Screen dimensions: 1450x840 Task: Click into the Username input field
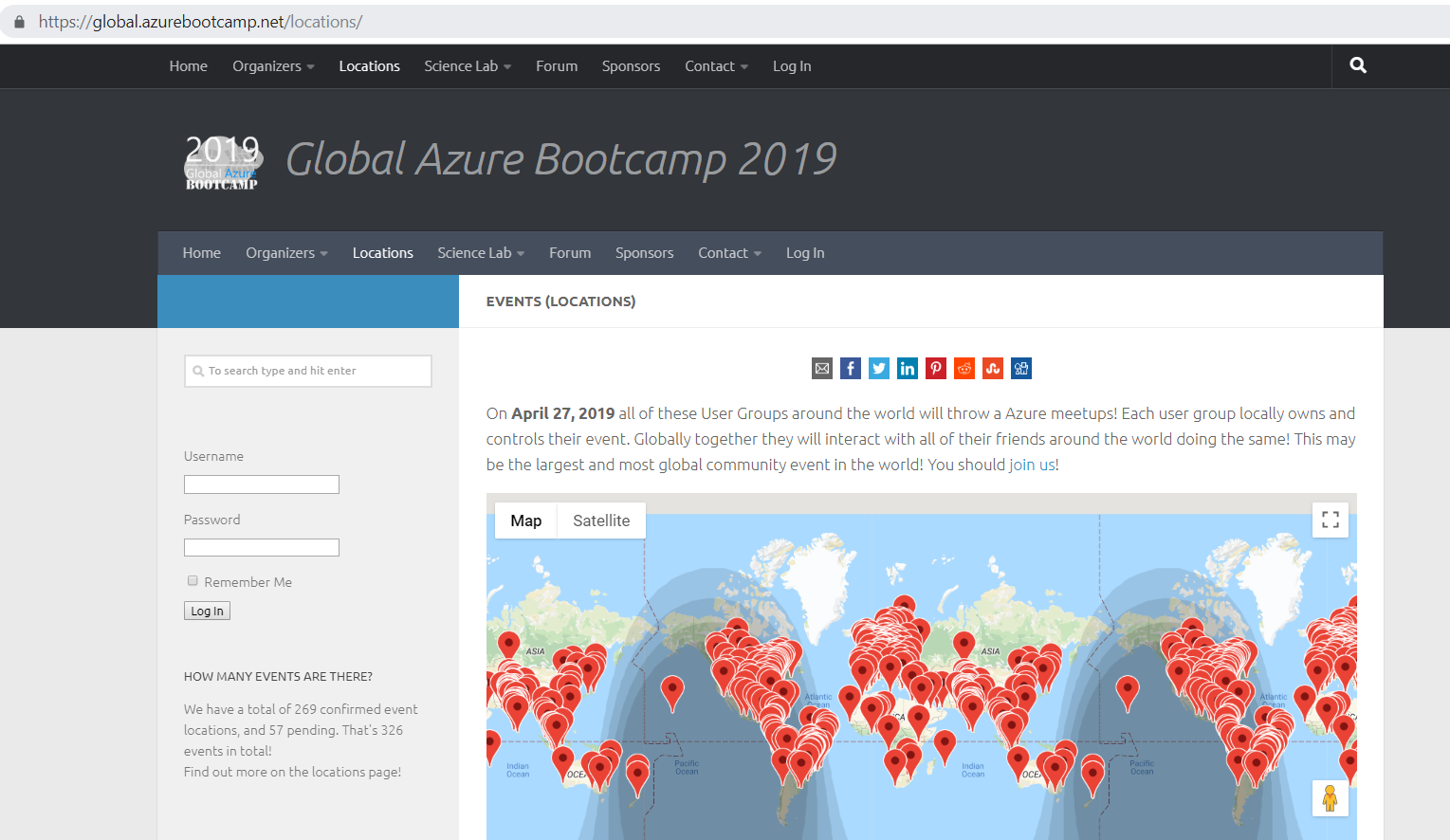click(262, 484)
